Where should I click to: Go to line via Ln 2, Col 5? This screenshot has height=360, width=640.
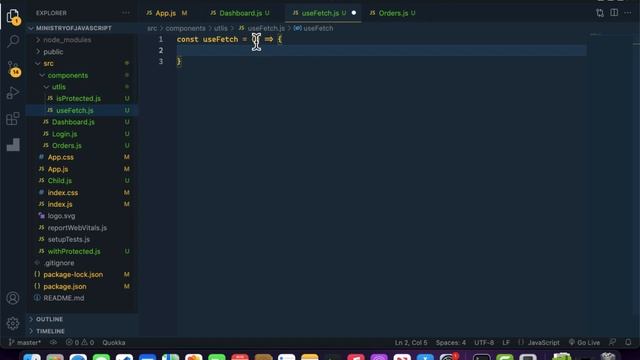411,342
